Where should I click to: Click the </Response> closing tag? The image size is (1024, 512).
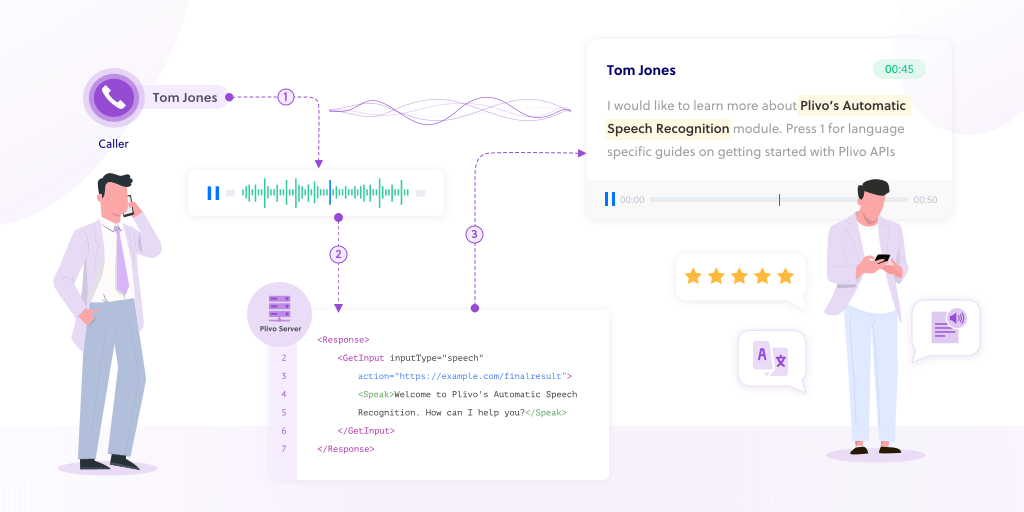pos(345,449)
